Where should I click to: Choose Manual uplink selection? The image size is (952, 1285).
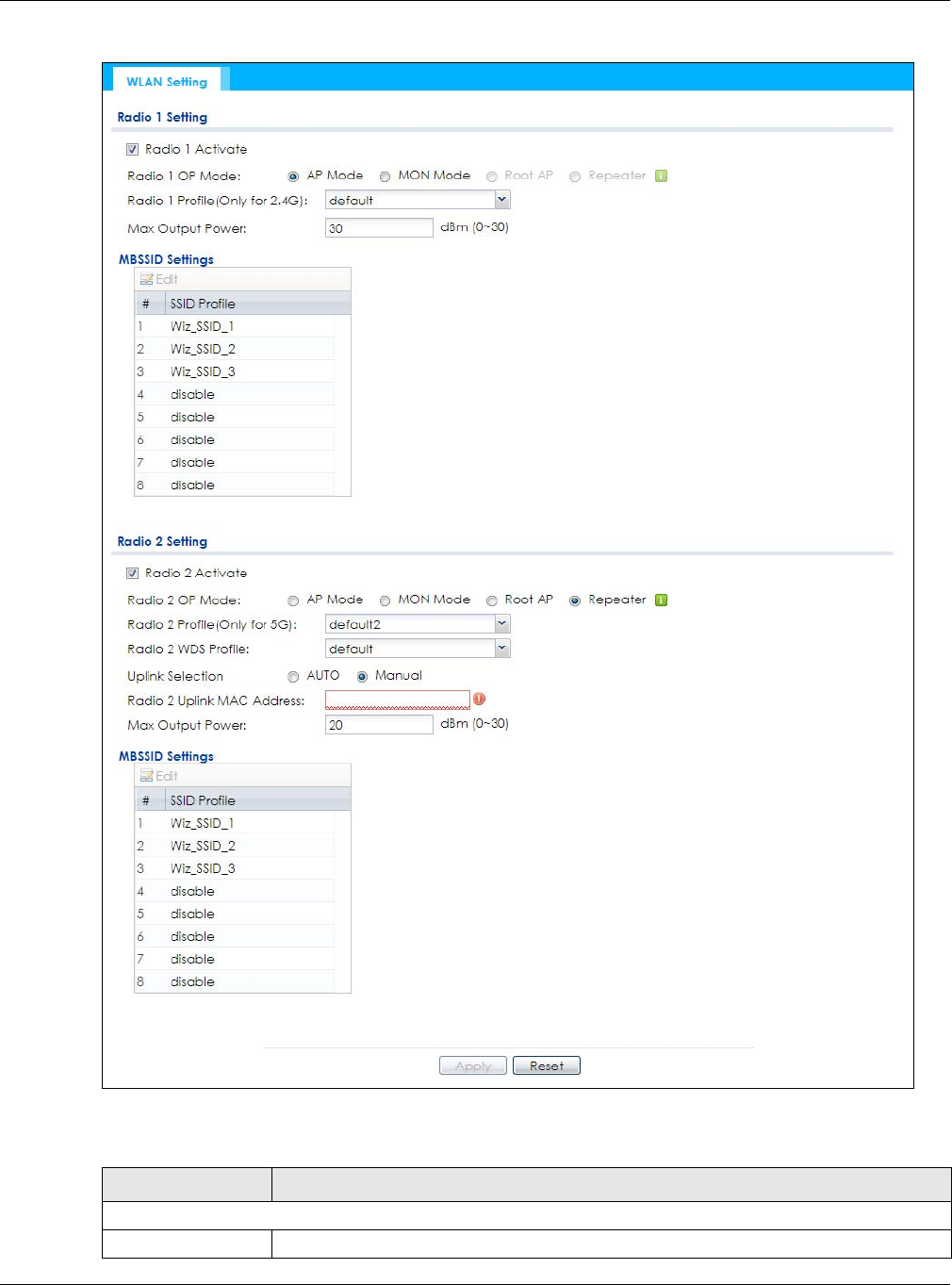click(362, 677)
